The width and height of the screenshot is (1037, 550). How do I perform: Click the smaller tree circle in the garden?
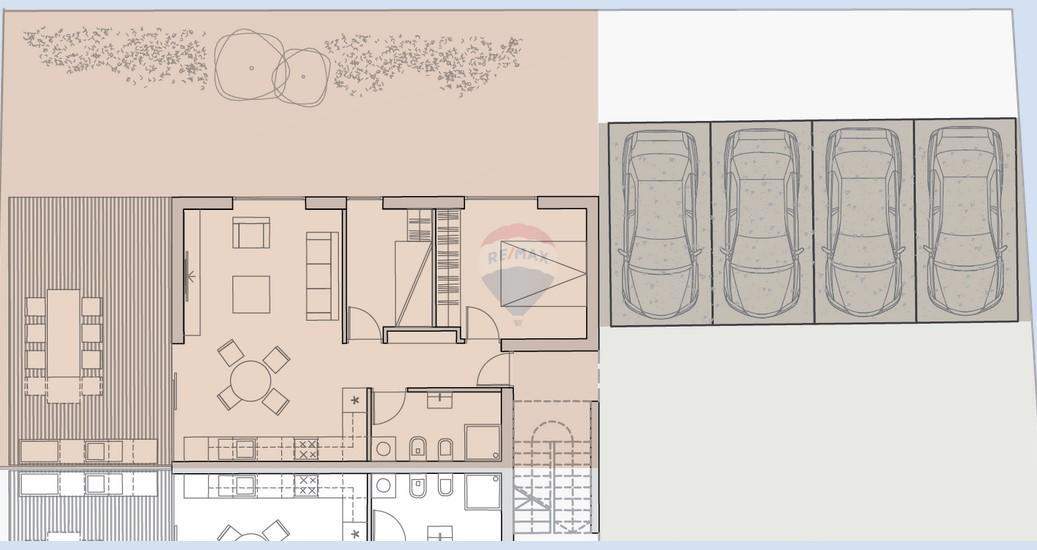(302, 77)
